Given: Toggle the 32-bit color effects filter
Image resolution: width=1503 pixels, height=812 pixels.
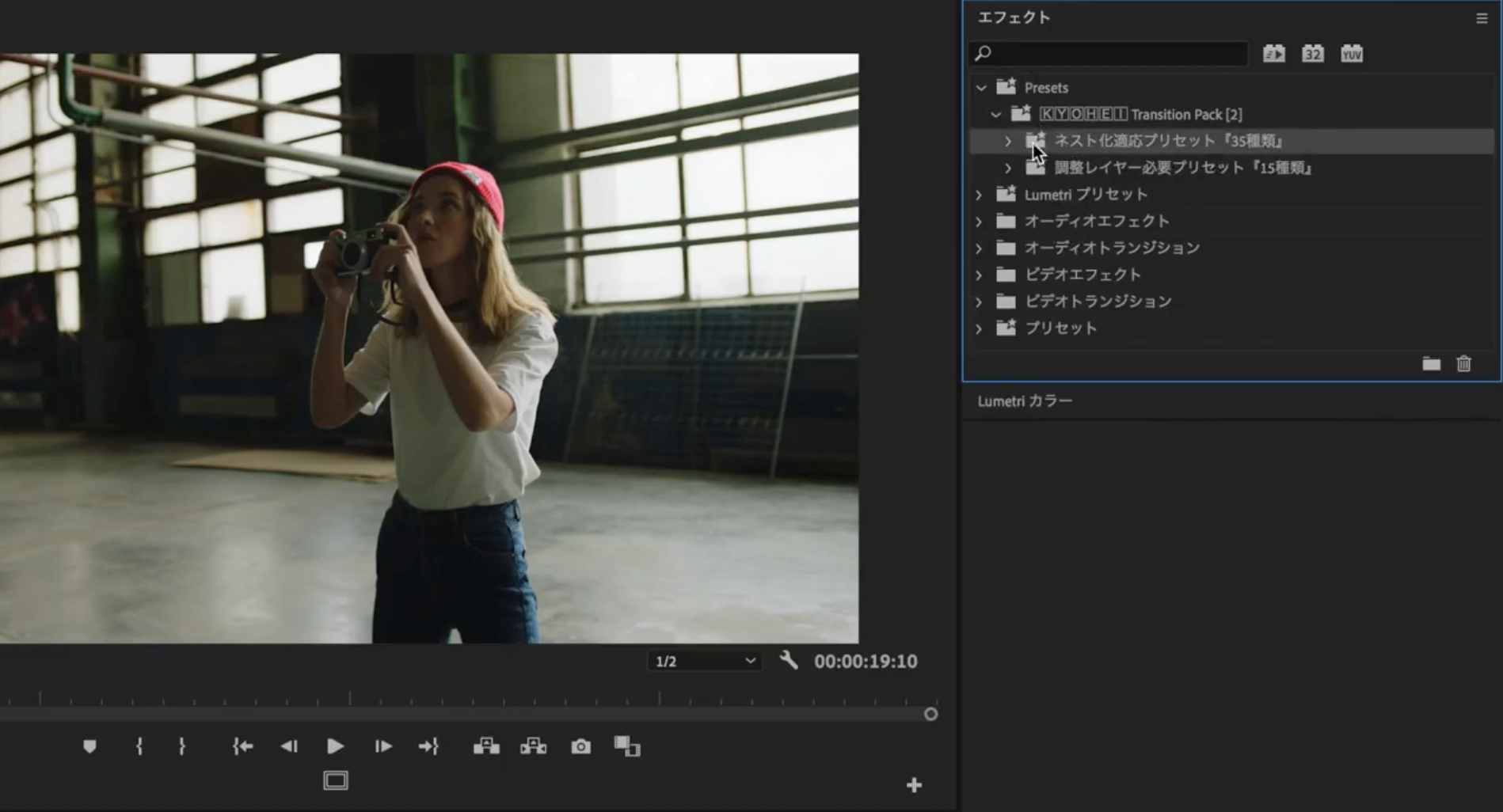Looking at the screenshot, I should (x=1312, y=53).
